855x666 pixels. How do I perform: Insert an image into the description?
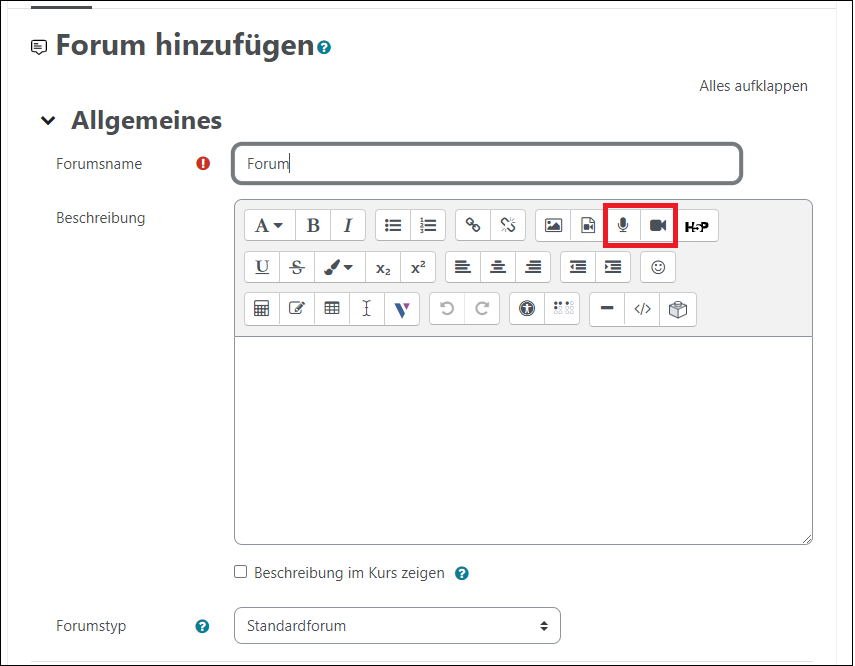pos(553,226)
